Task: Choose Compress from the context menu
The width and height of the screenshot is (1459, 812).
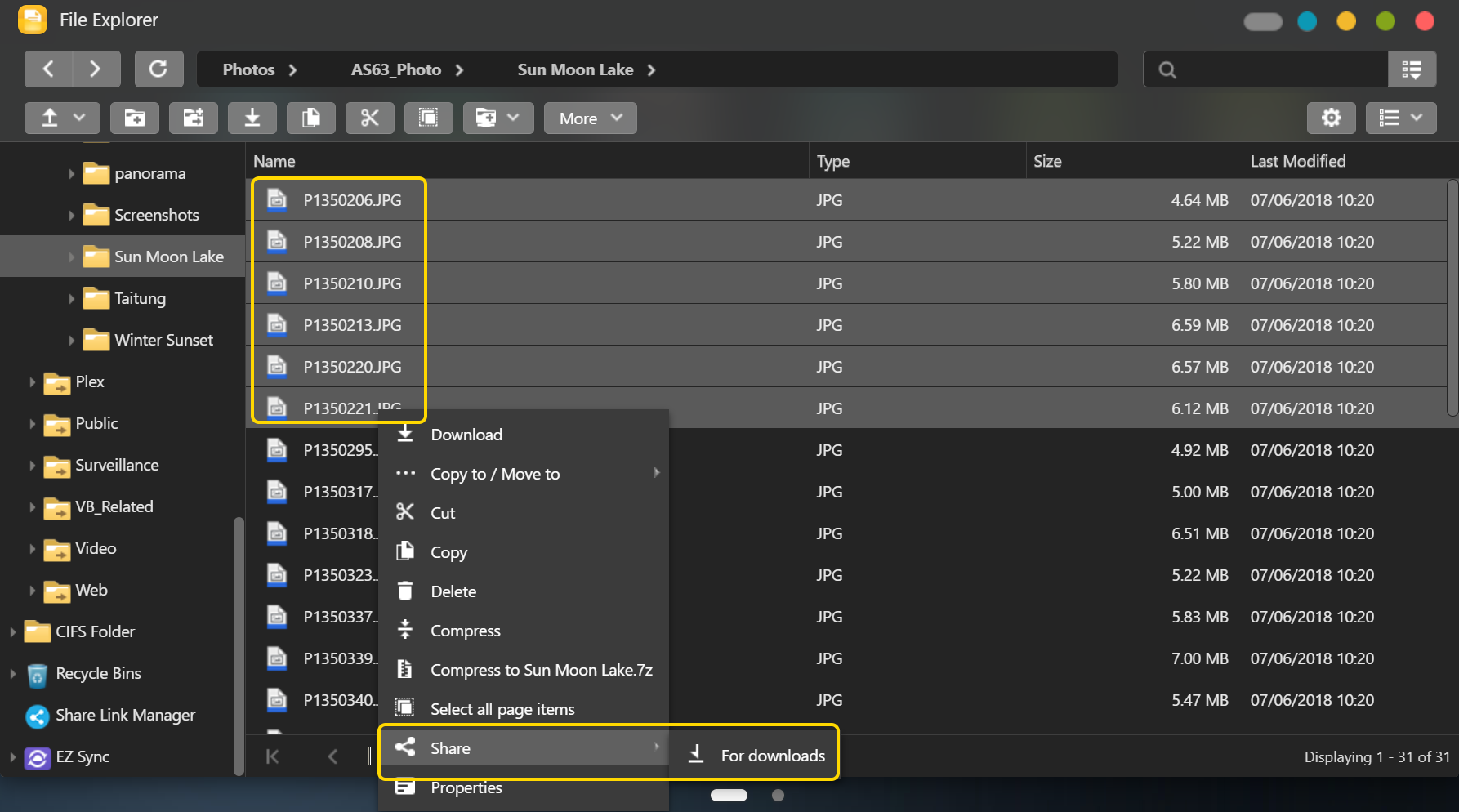Action: (523, 631)
